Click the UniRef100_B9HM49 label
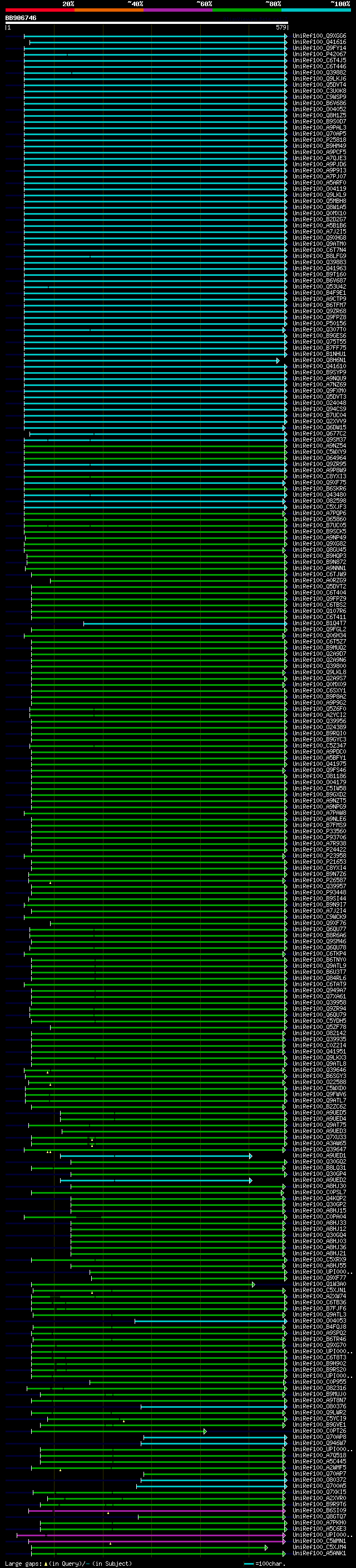Viewport: 356px width, 1568px height. pos(319,146)
